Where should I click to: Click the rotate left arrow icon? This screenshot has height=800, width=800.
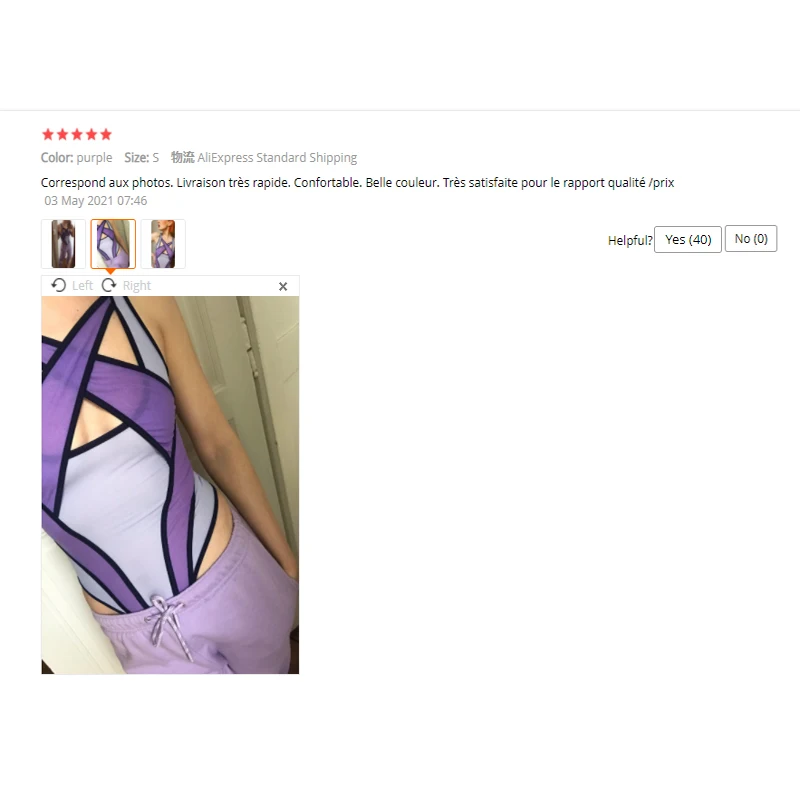(59, 285)
